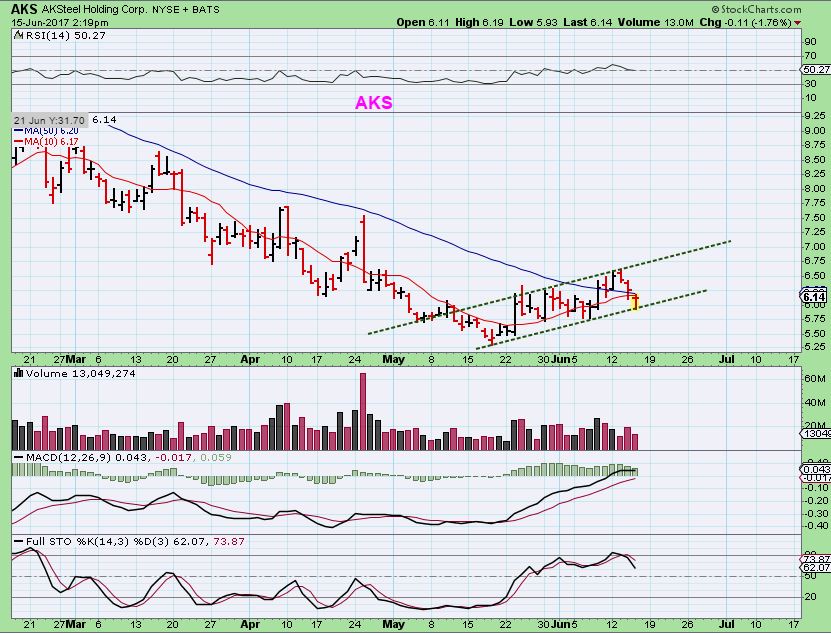Click the 6.14 last price tag on axis
Screen dimensions: 831x634
815,297
